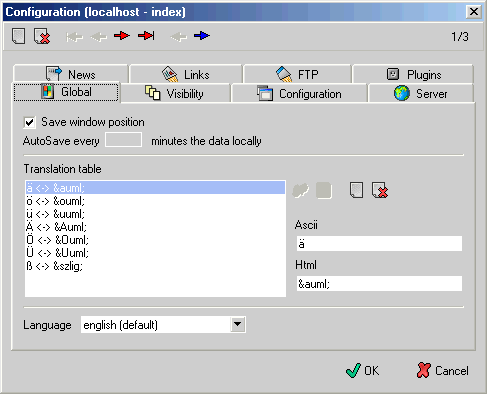Select the 'ß <-> &szlig;' table row
487x394 pixels.
[x=155, y=266]
